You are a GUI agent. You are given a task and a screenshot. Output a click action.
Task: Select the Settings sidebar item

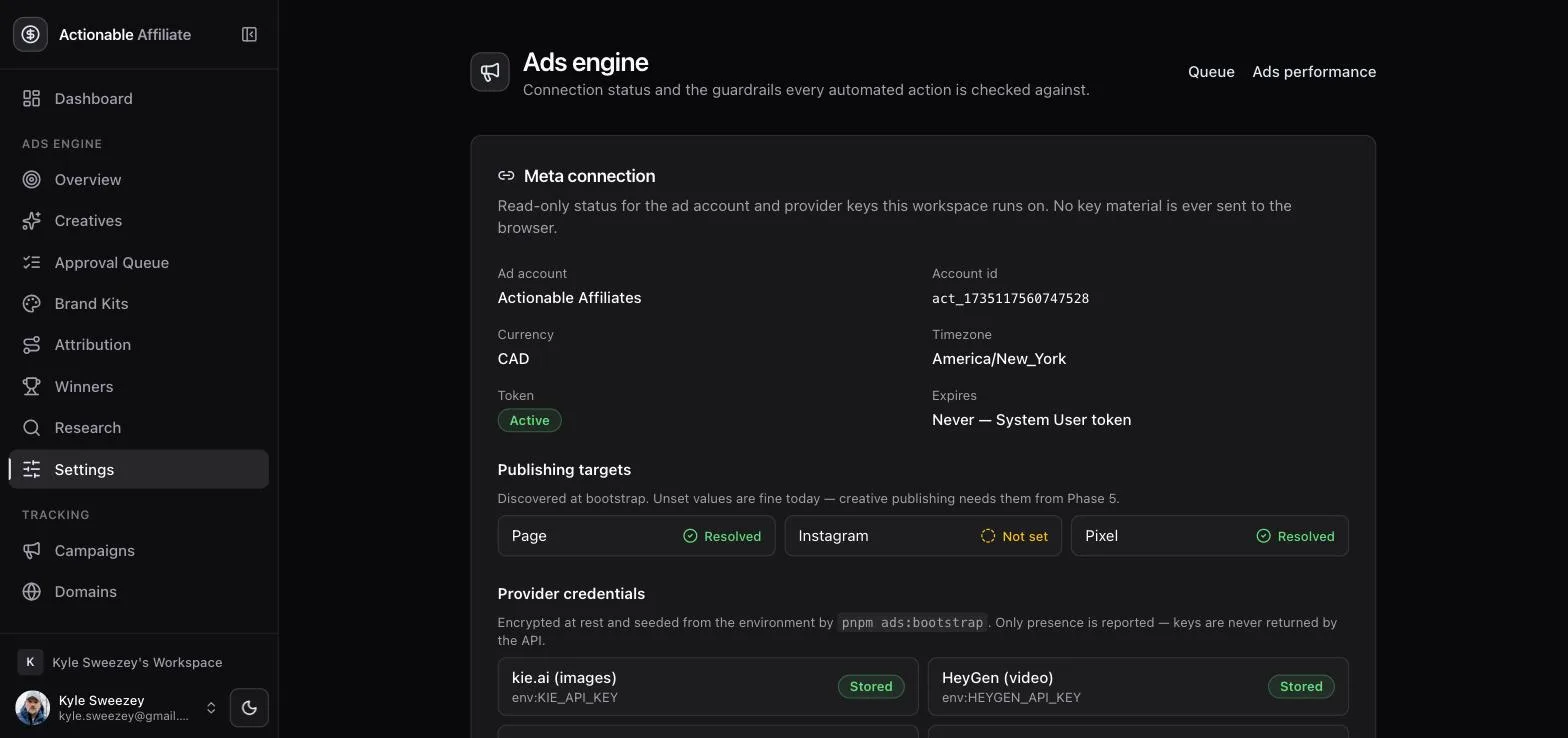[x=139, y=469]
